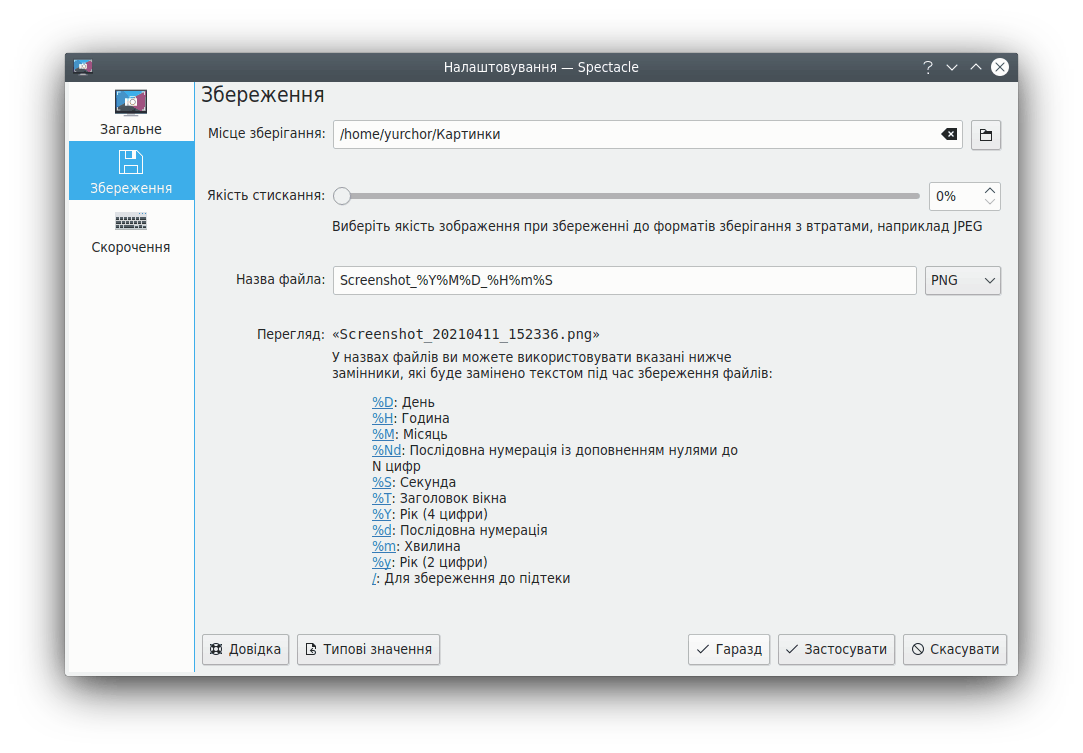Open the Загальне settings page
Viewport: 1083px width, 753px height.
coord(131,112)
